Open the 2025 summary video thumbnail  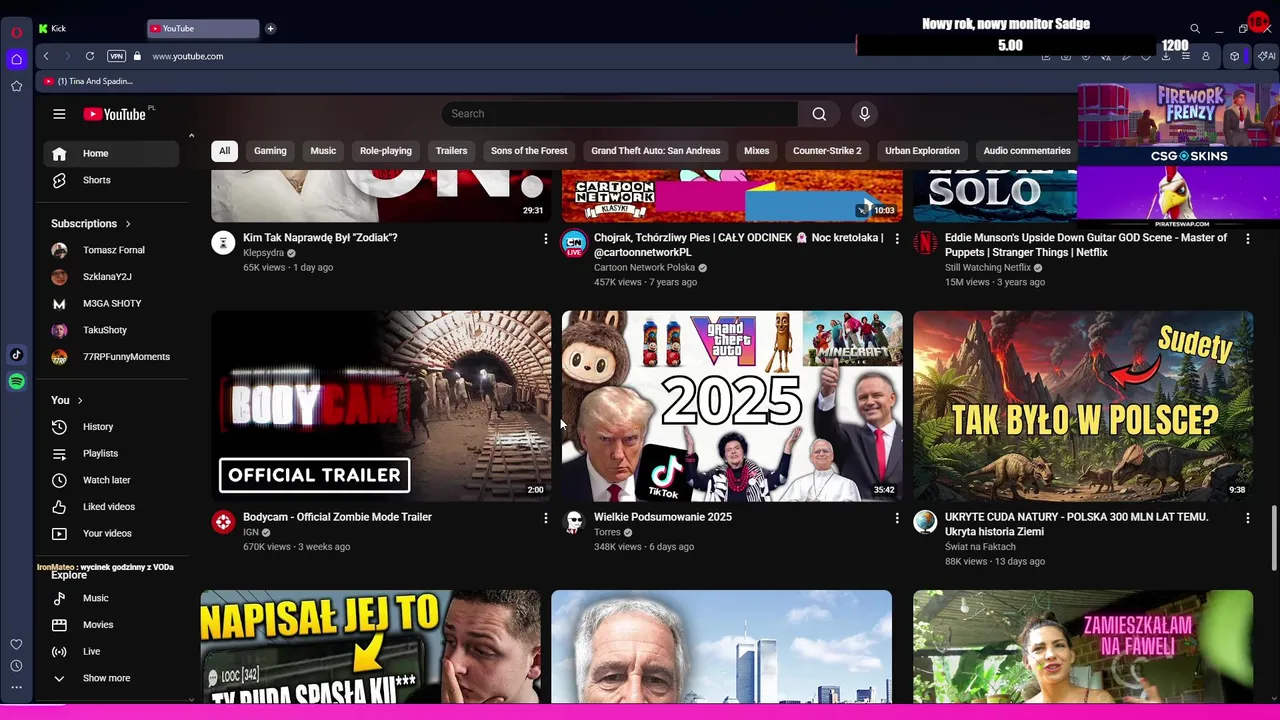click(x=732, y=406)
